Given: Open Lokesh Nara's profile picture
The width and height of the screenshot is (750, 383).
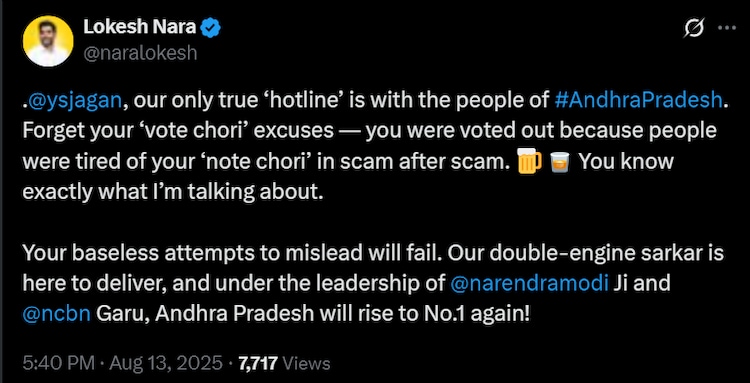Looking at the screenshot, I should (48, 41).
